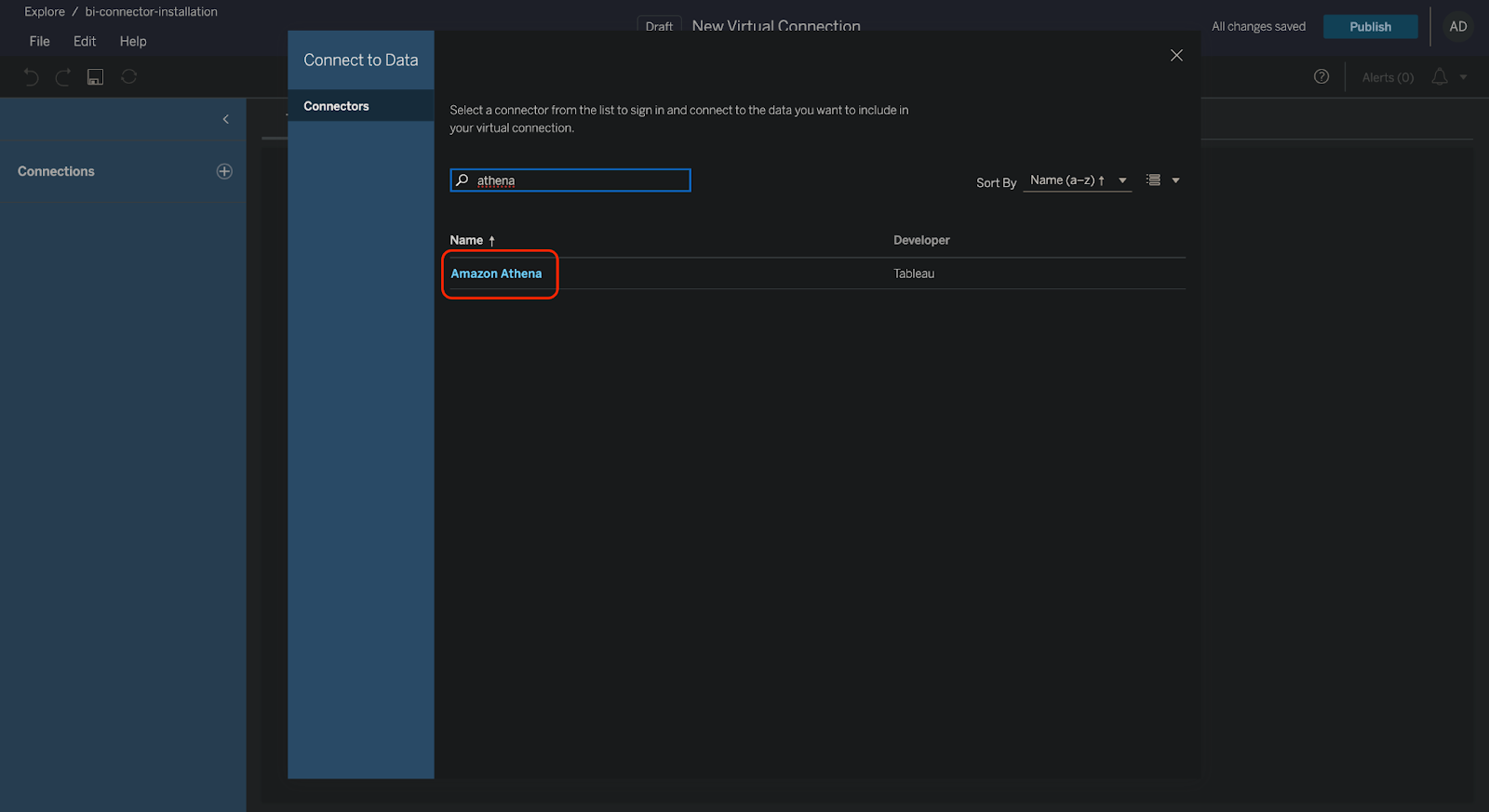This screenshot has width=1489, height=812.
Task: Go to Explore breadcrumb link
Action: (x=45, y=12)
